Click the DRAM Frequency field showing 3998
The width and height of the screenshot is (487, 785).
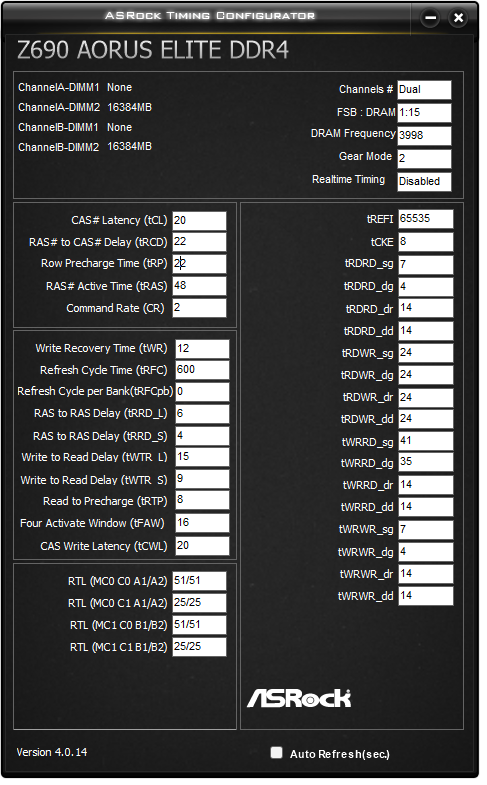pos(424,136)
